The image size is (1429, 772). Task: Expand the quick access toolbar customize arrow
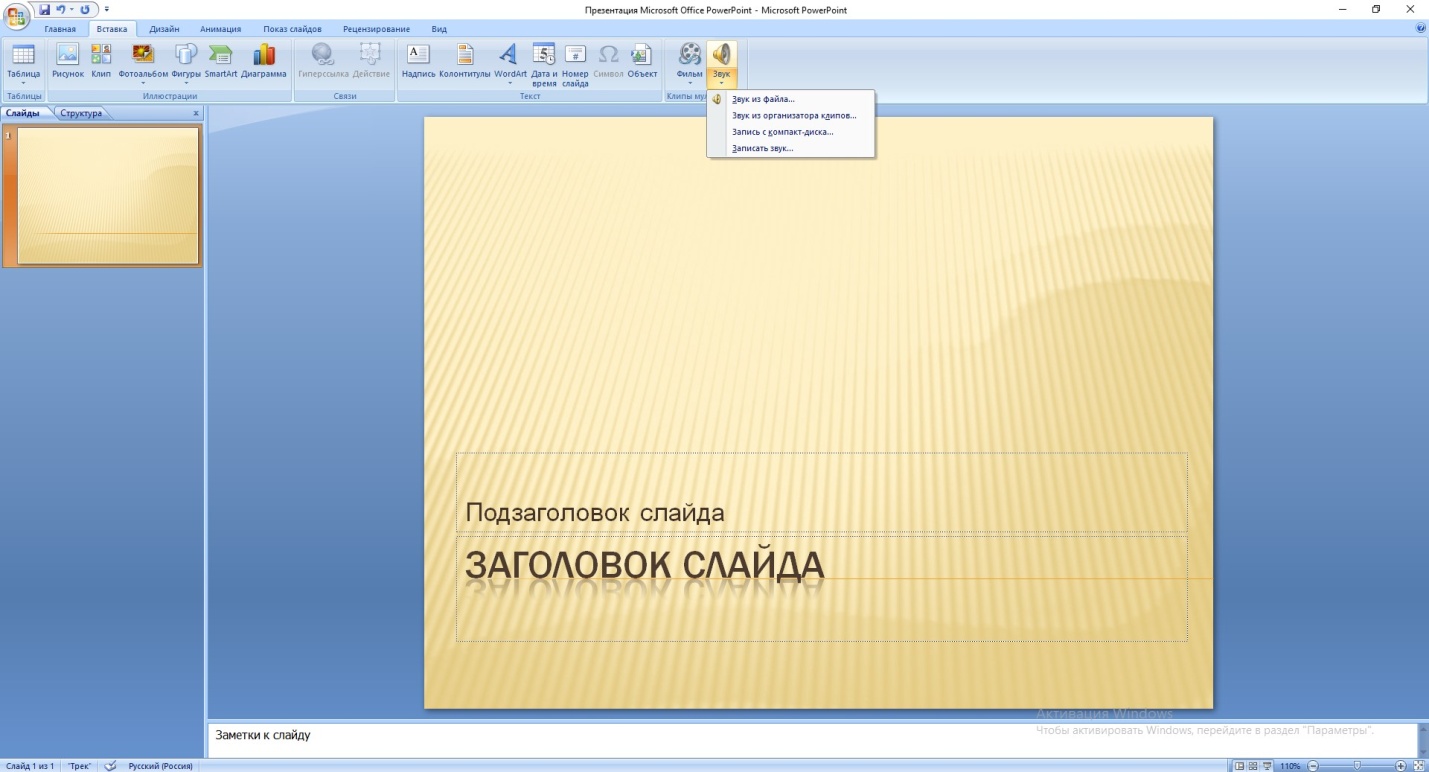106,9
